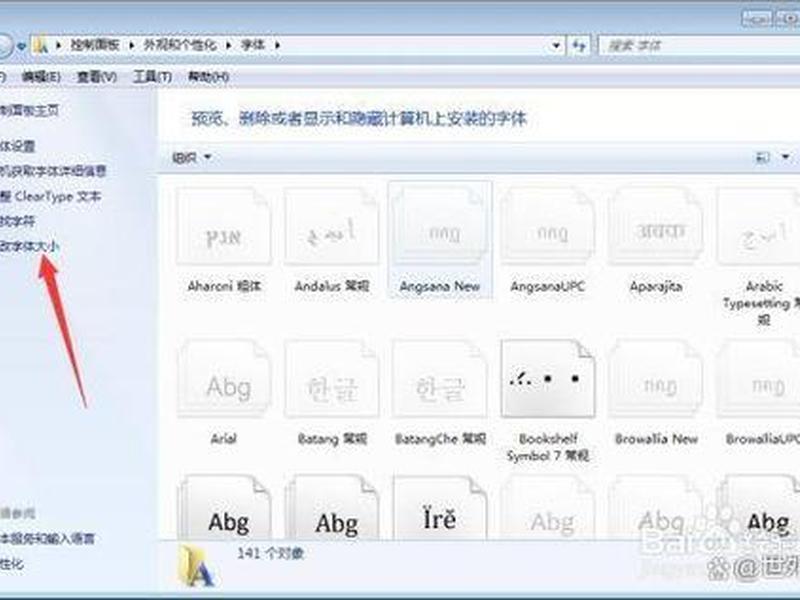The width and height of the screenshot is (800, 600).
Task: Select the Browallia New font family
Action: tap(656, 393)
